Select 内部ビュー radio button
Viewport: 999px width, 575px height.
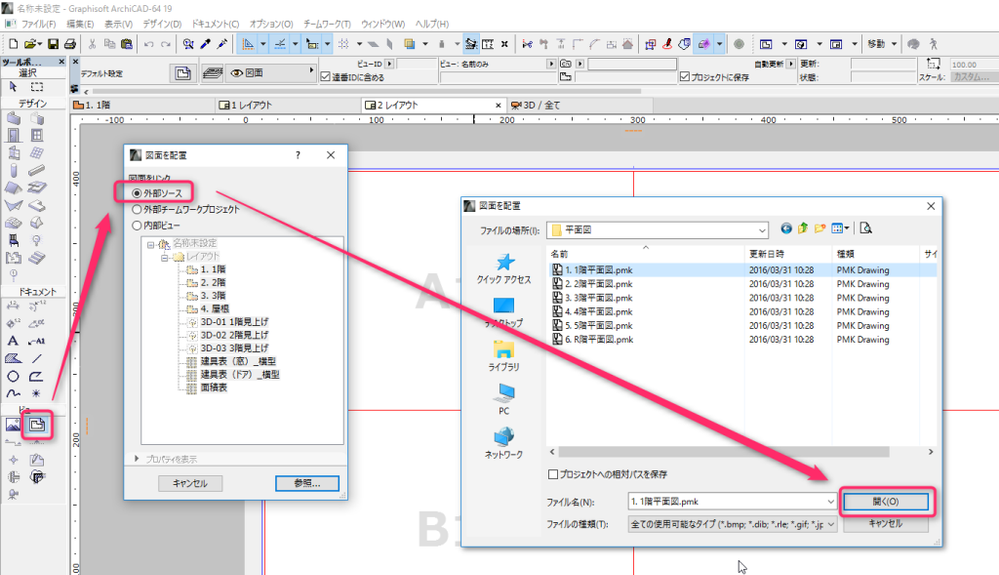click(x=136, y=225)
